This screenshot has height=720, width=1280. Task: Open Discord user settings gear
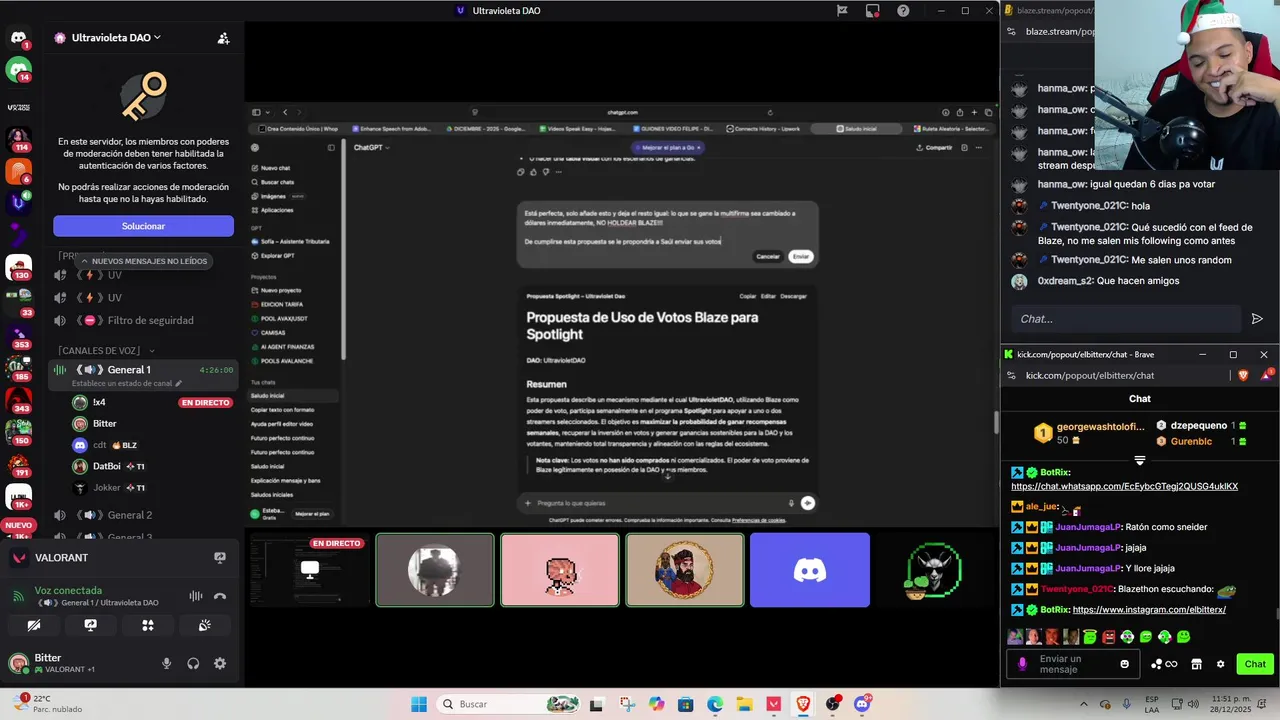point(220,663)
